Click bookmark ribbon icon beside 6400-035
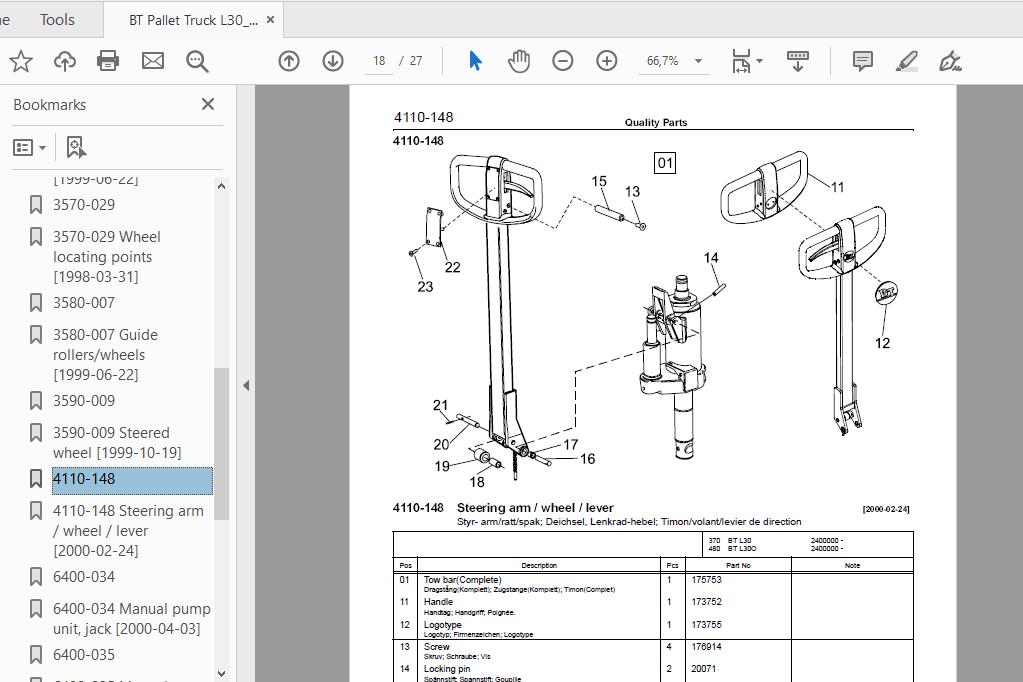Image resolution: width=1023 pixels, height=682 pixels. click(x=36, y=655)
